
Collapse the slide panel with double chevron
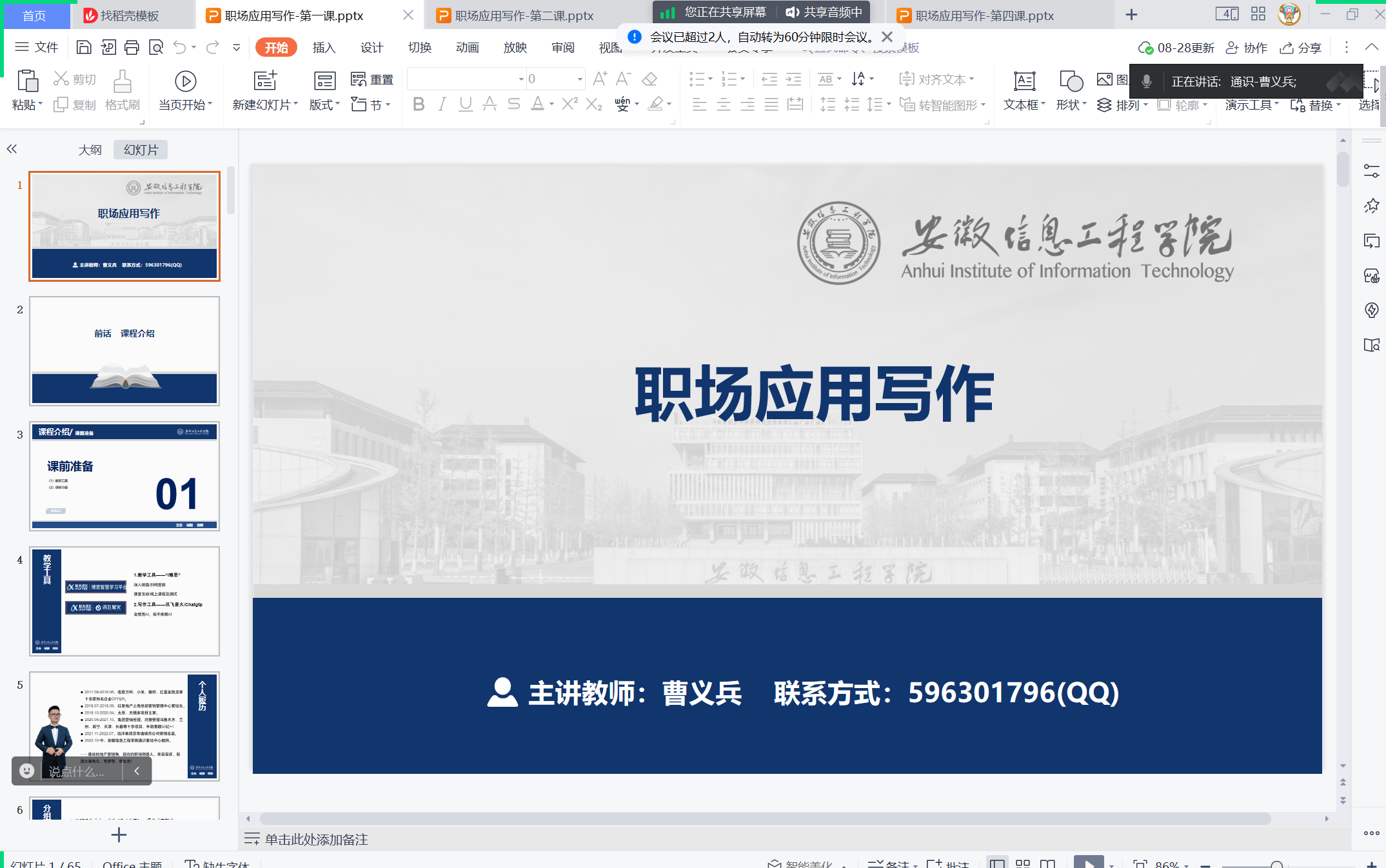coord(12,150)
